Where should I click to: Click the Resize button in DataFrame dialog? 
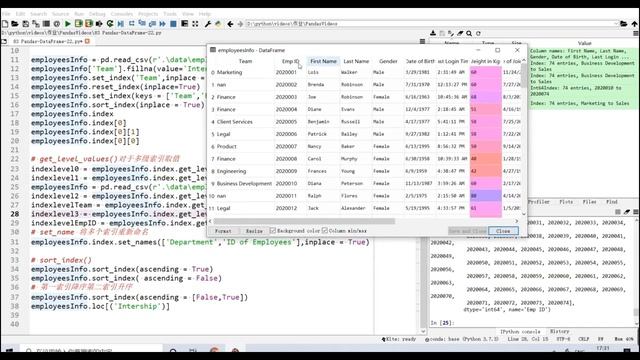point(254,231)
